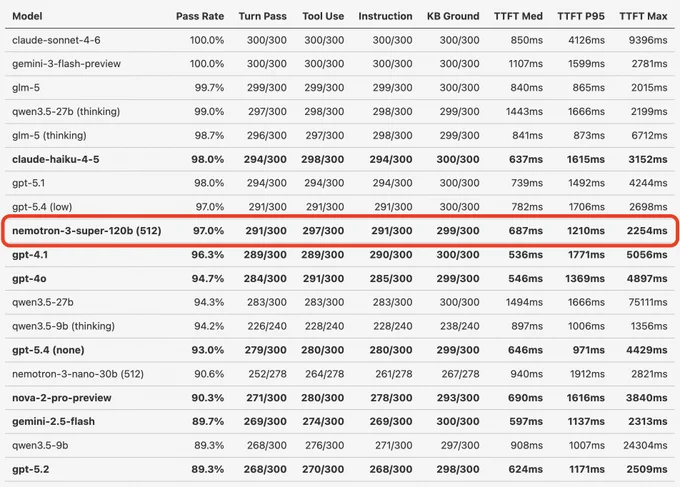The width and height of the screenshot is (680, 487).
Task: Click the Instruction column header
Action: click(385, 16)
